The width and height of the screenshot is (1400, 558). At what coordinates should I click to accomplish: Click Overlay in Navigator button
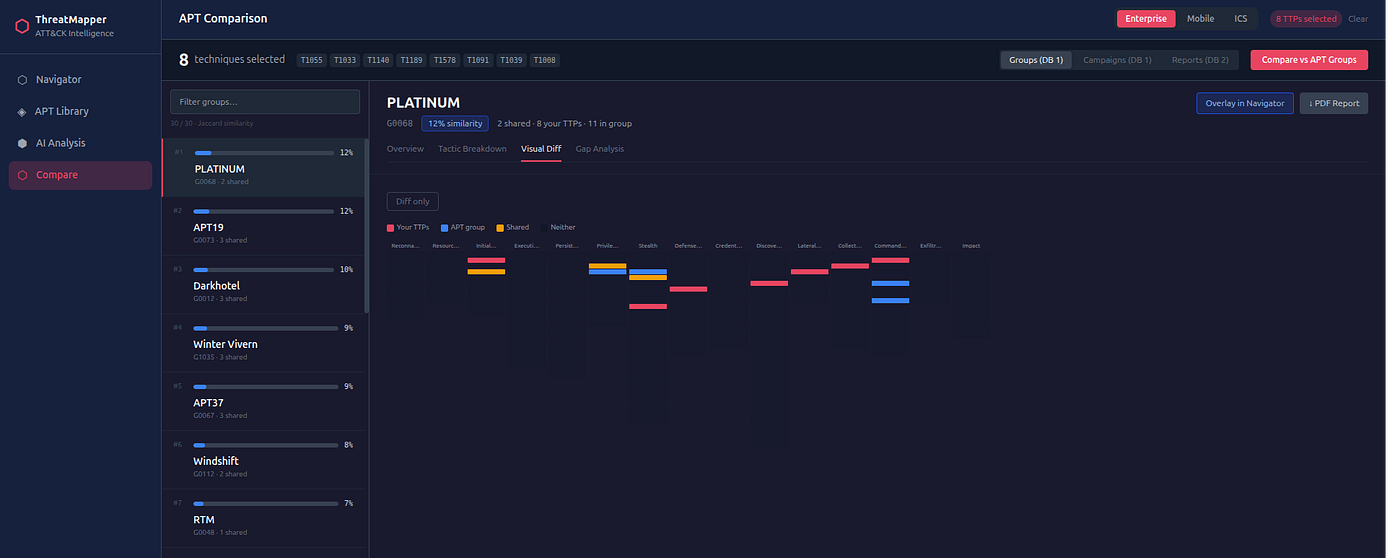tap(1245, 103)
